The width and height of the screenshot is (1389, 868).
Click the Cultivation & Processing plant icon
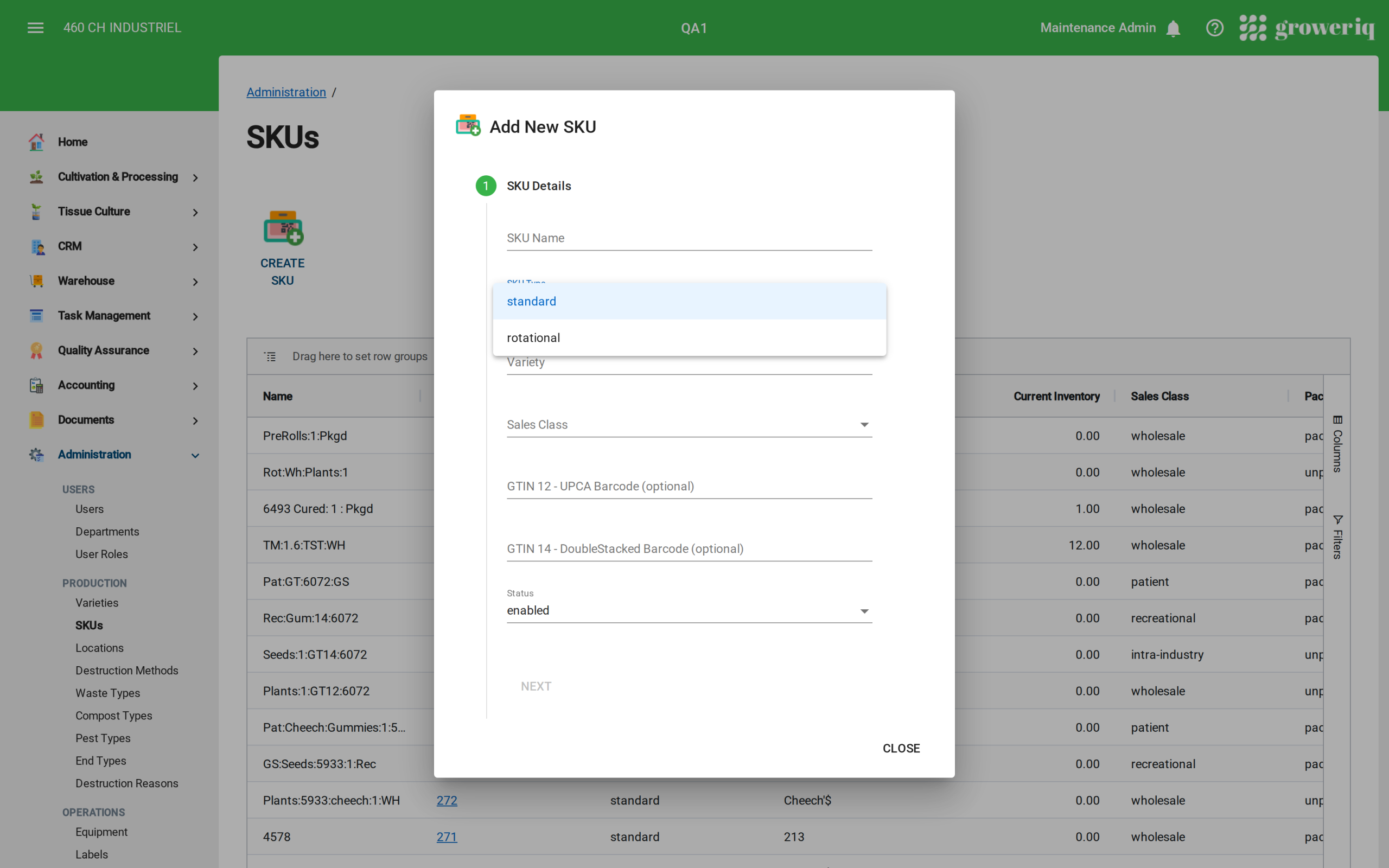pos(36,177)
